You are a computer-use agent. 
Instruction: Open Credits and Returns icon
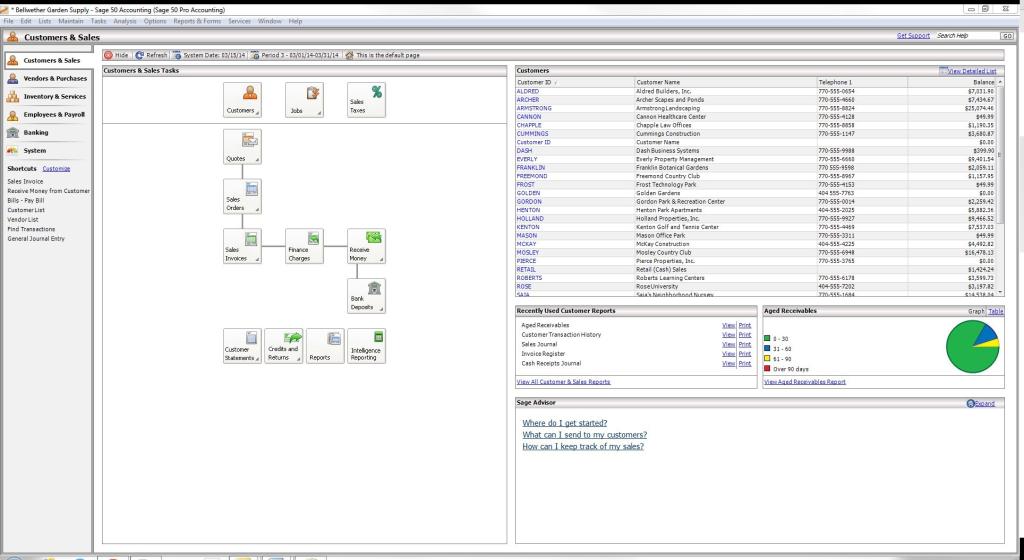285,346
